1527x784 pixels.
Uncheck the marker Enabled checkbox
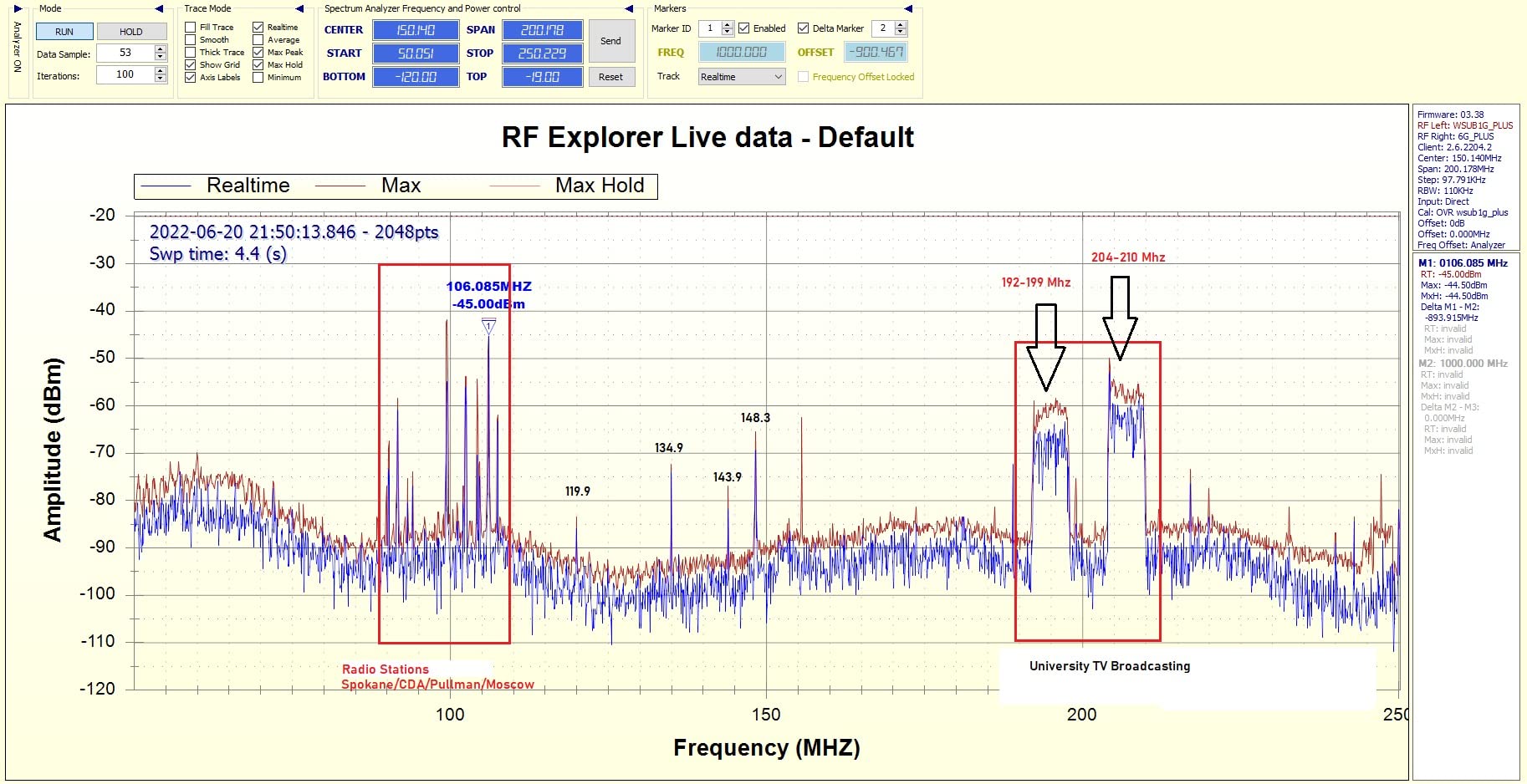tap(743, 28)
